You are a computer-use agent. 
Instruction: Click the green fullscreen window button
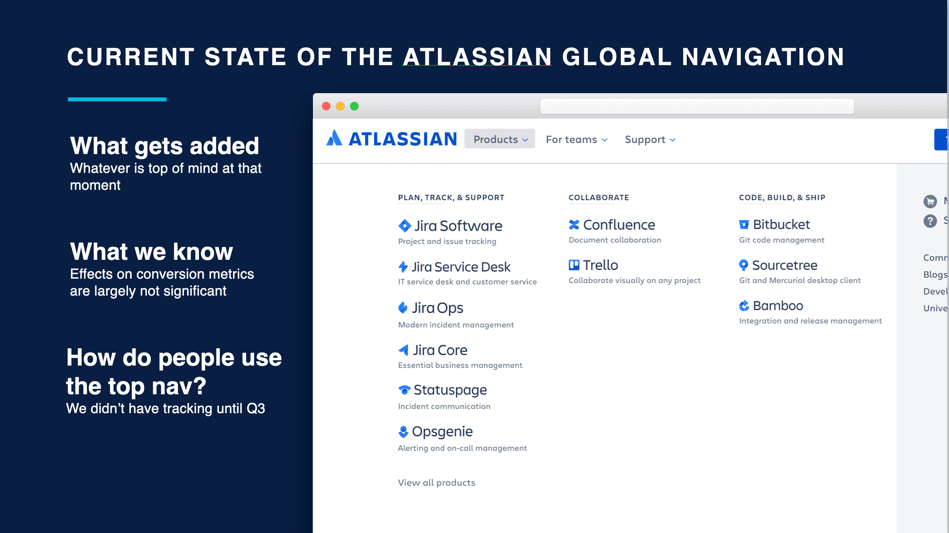[354, 106]
